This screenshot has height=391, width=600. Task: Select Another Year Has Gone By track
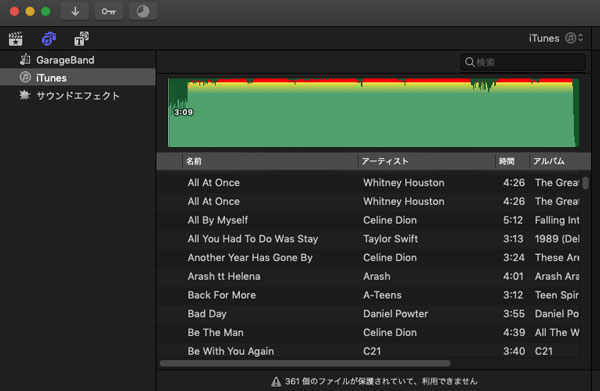369,257
